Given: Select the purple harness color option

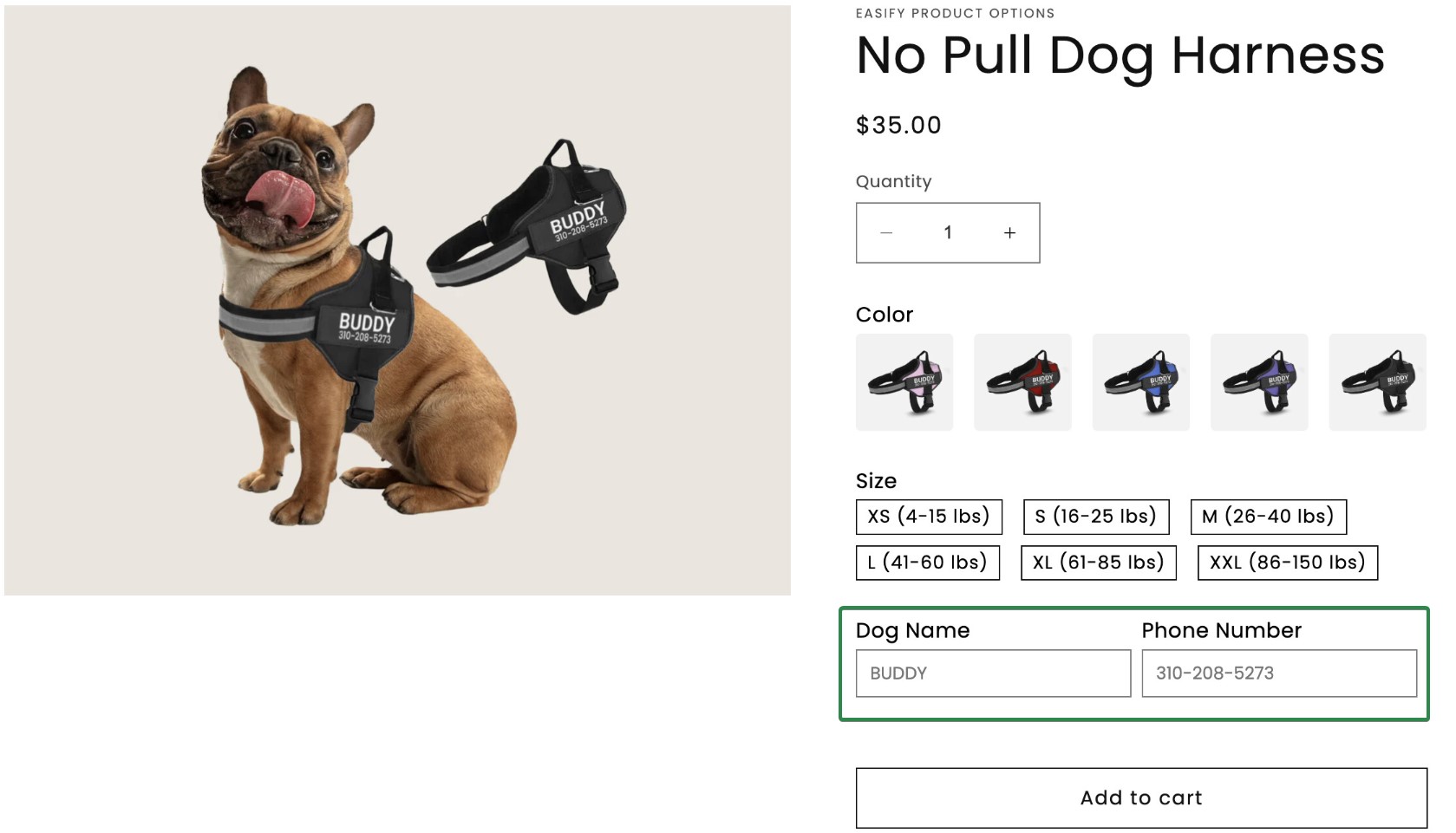Looking at the screenshot, I should click(x=1259, y=381).
